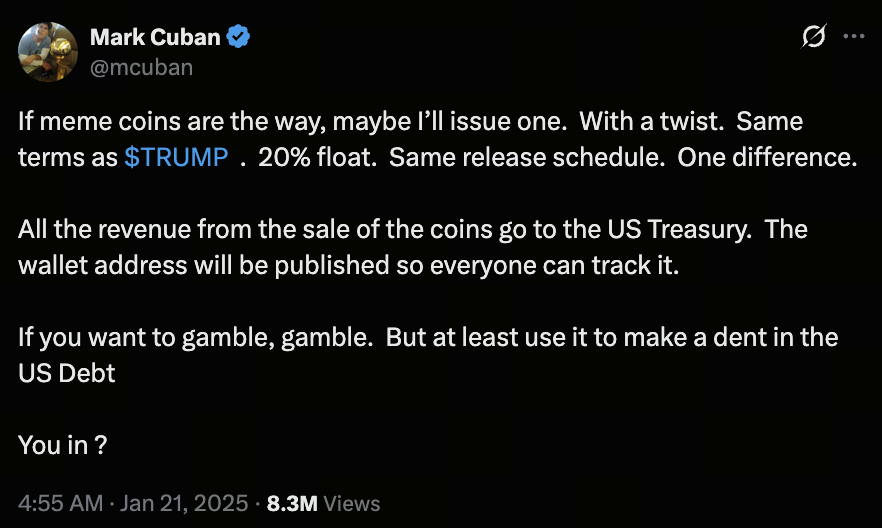Image resolution: width=882 pixels, height=528 pixels.
Task: Click the line starting 'wallet address will'
Action: [x=348, y=265]
